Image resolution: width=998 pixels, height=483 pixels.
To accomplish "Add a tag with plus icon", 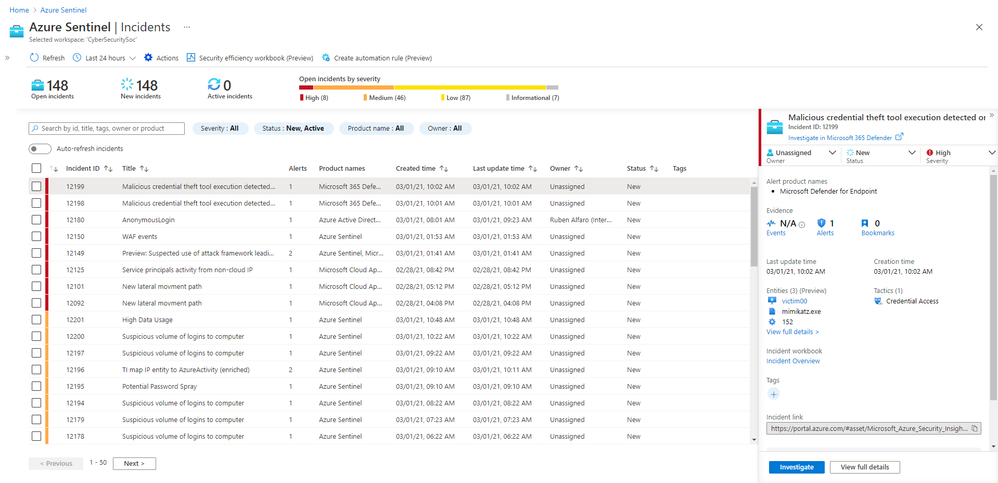I will (x=774, y=394).
